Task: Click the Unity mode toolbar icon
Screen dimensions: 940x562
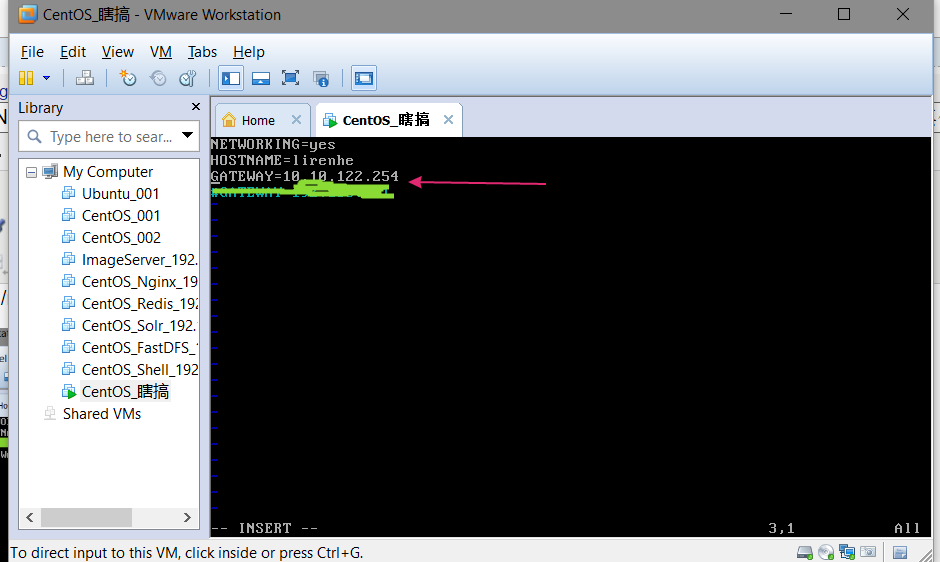Action: [x=321, y=79]
